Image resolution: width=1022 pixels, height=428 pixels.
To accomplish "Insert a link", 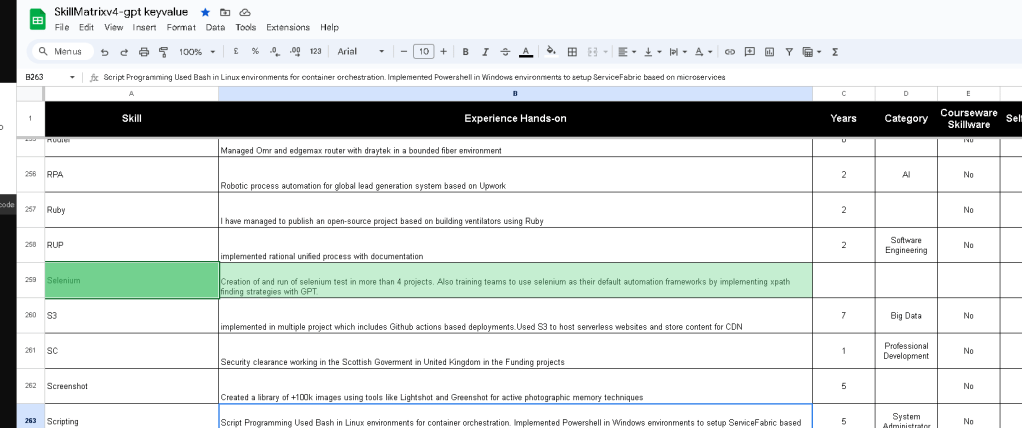I will coord(730,51).
